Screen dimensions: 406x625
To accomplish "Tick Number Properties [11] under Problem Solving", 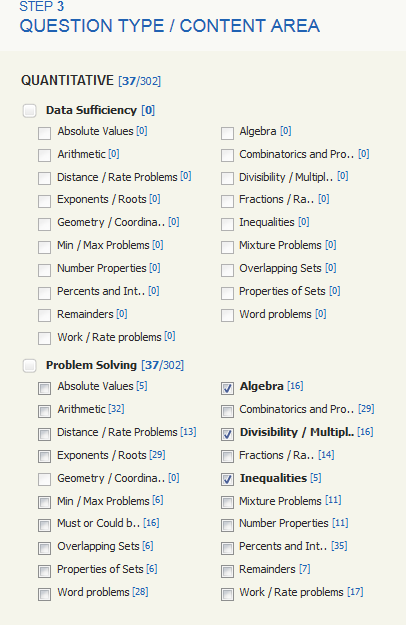I will 227,525.
